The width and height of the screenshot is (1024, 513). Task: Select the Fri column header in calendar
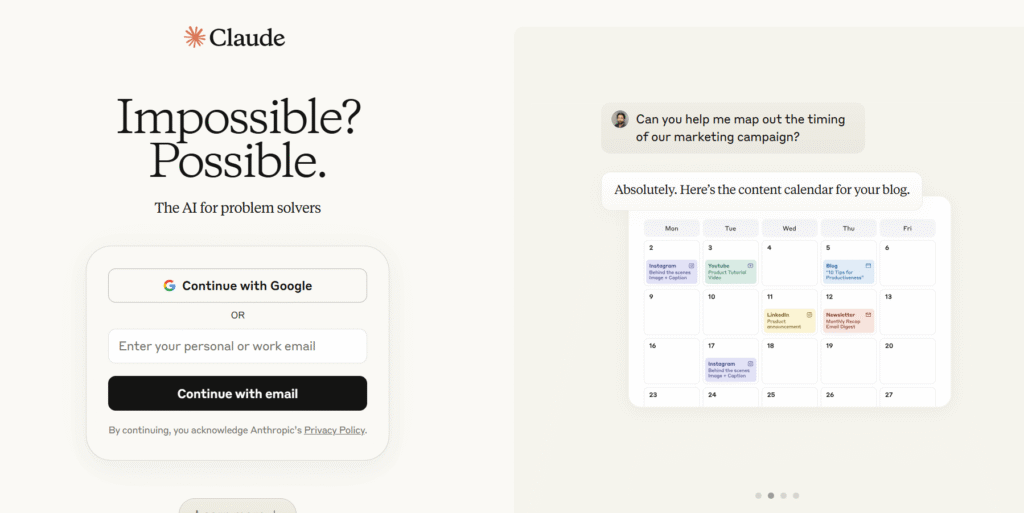point(907,228)
